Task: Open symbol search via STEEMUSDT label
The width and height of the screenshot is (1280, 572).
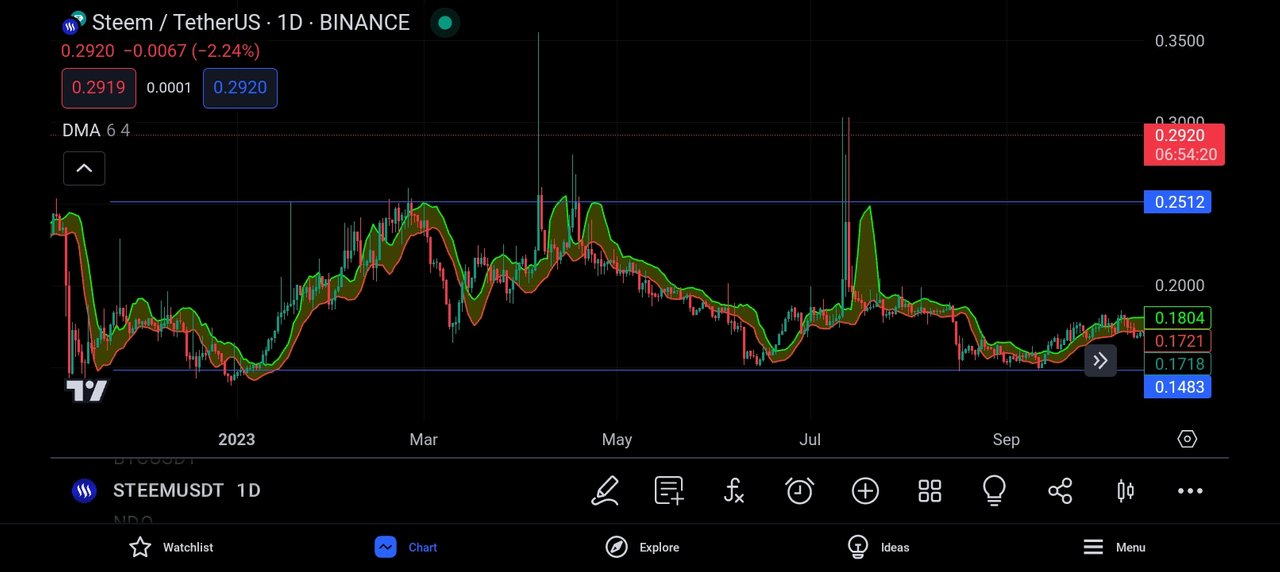Action: click(166, 490)
